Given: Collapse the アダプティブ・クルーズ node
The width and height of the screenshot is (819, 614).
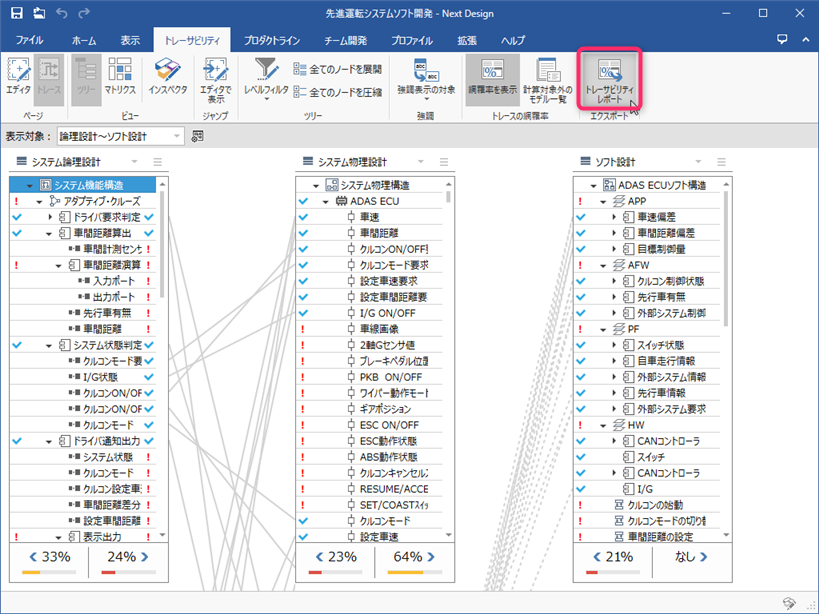Looking at the screenshot, I should coord(39,202).
